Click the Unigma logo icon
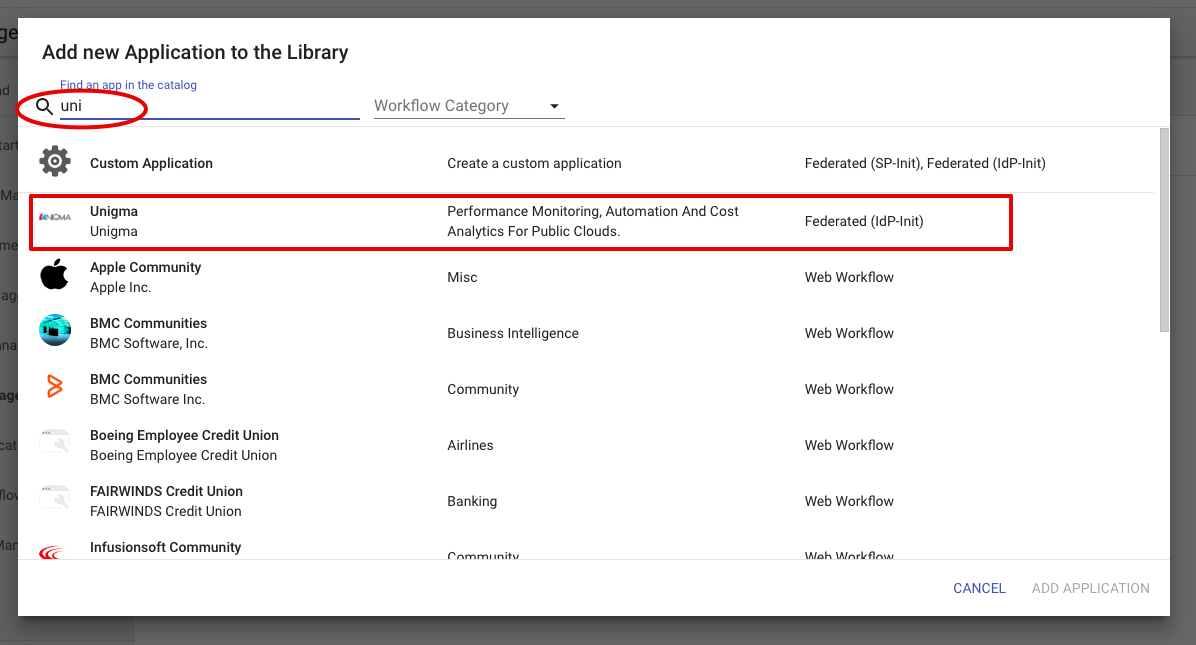 pyautogui.click(x=55, y=217)
